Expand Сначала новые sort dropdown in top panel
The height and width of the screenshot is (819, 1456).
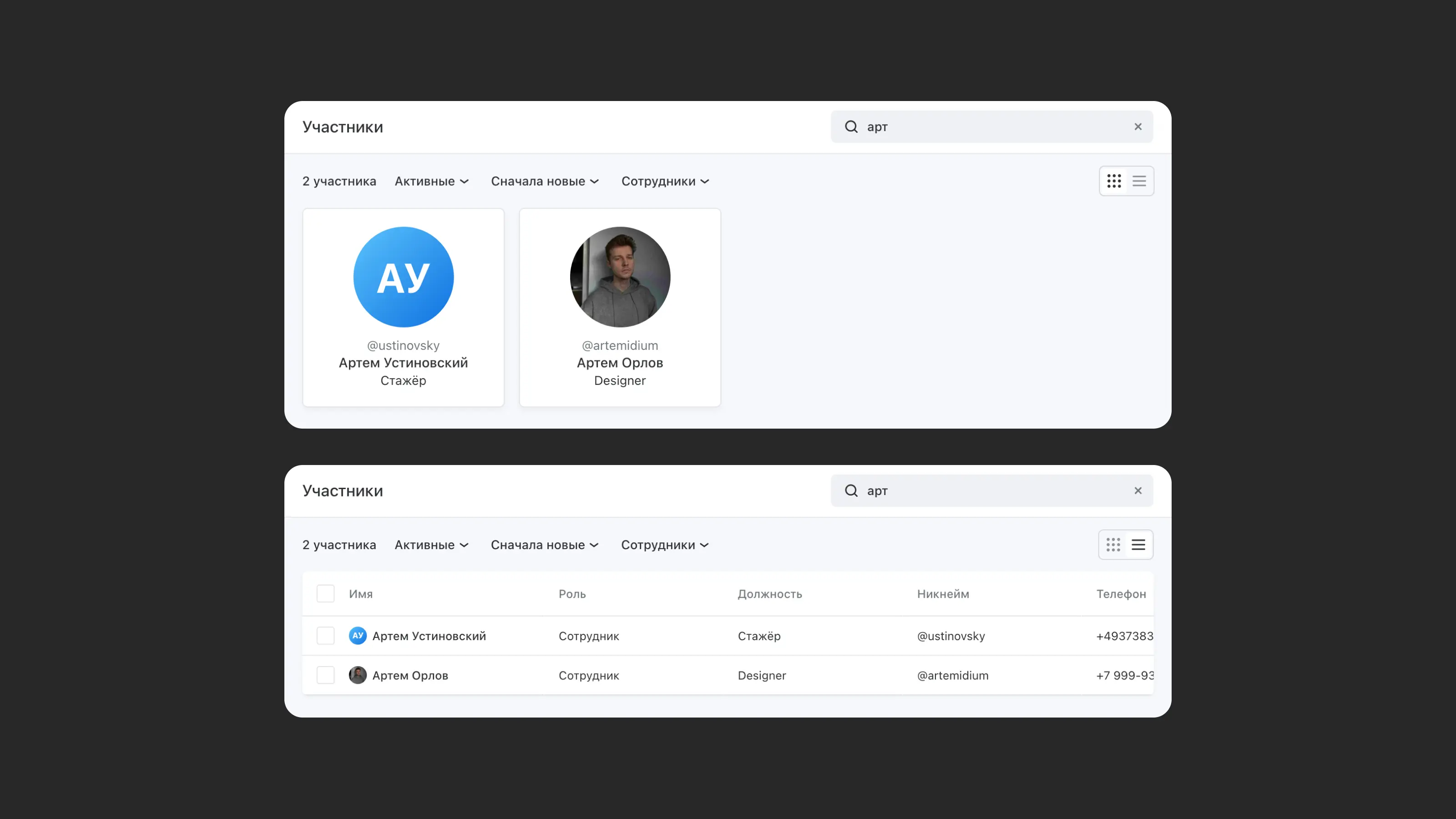[544, 181]
